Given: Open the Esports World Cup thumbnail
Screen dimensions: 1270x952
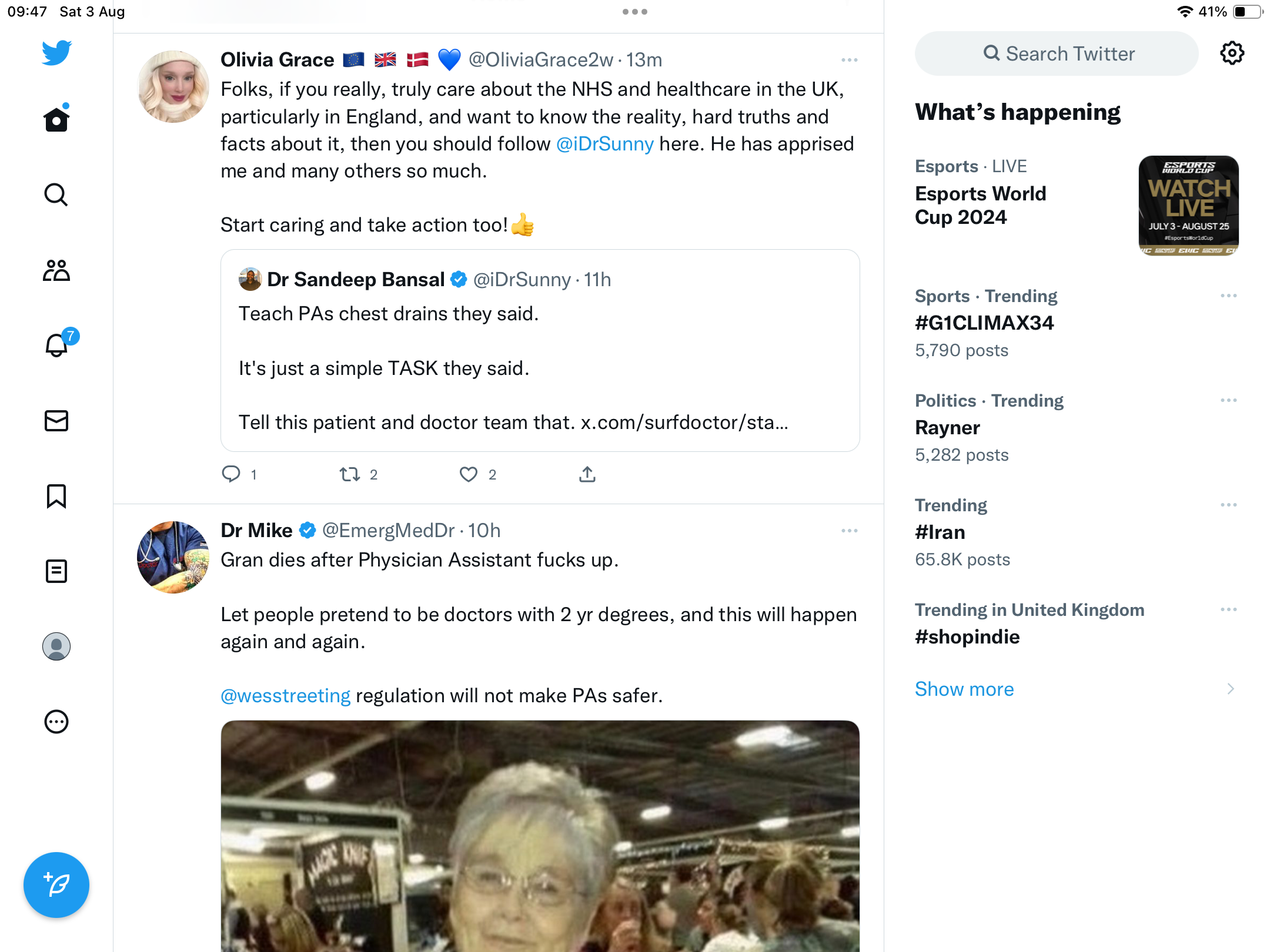Looking at the screenshot, I should pyautogui.click(x=1189, y=206).
